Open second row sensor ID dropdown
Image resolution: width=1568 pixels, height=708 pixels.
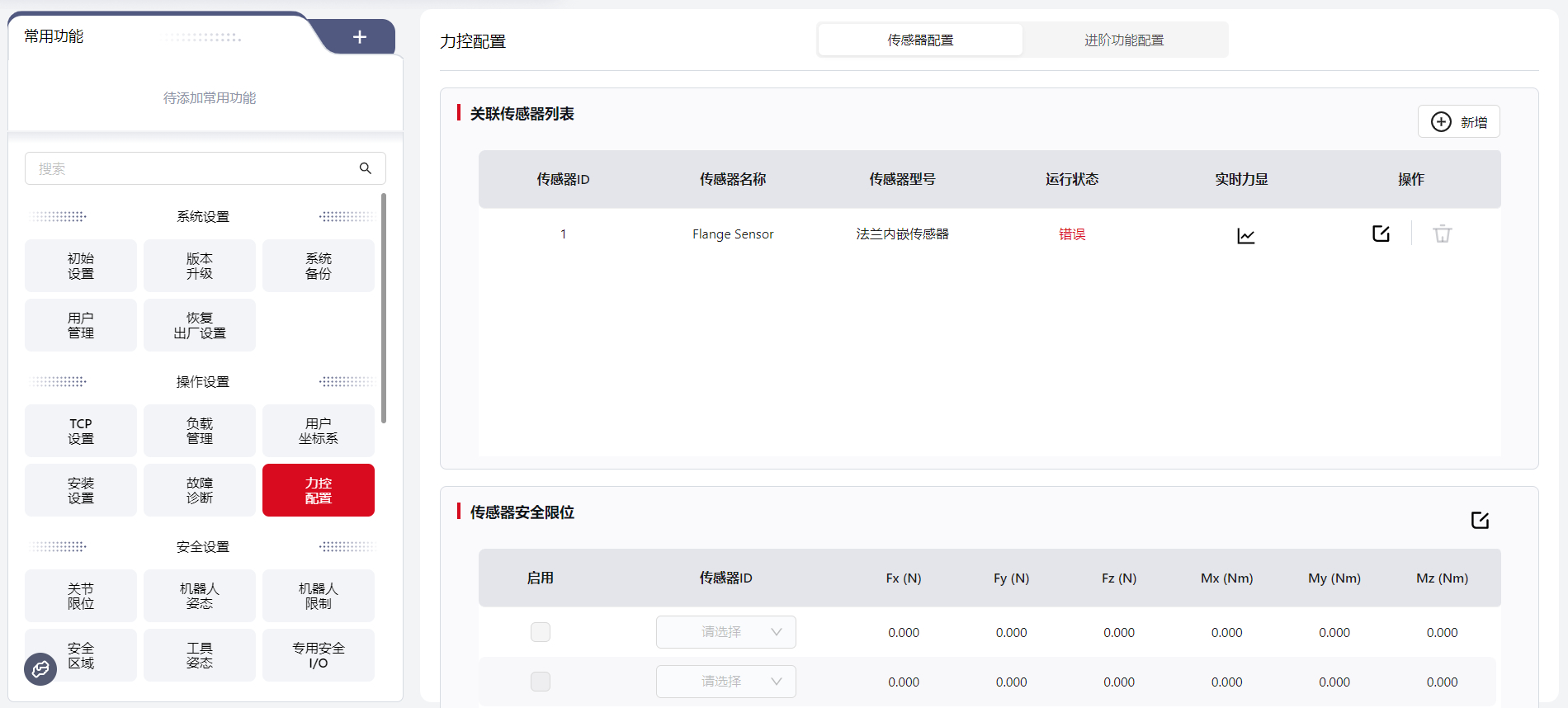pos(725,682)
